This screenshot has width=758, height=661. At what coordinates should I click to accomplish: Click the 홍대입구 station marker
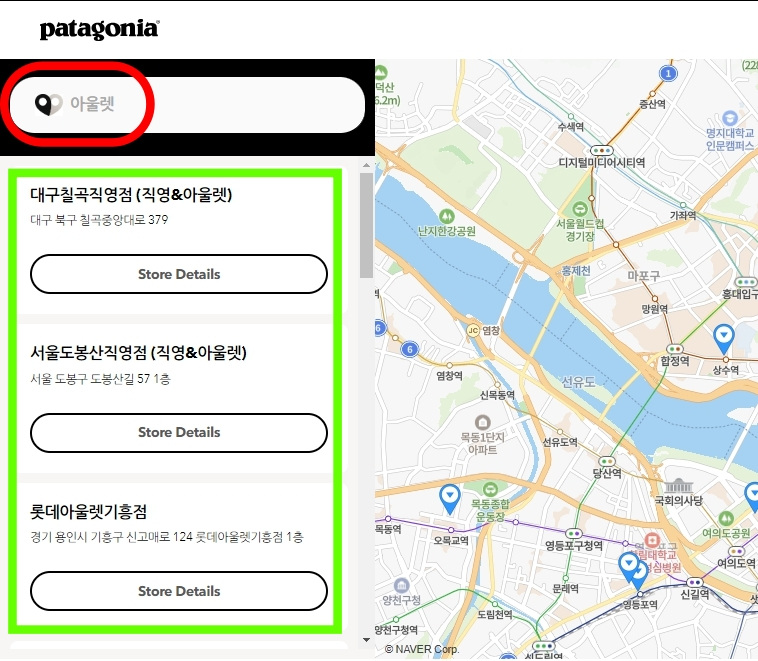[745, 282]
